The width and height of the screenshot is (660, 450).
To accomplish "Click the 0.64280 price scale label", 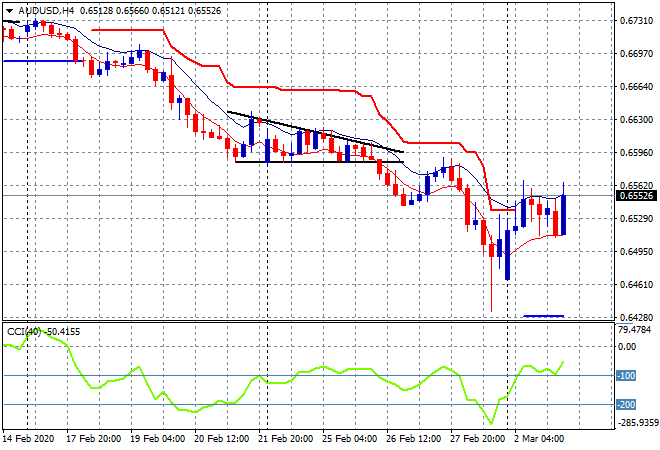I will pyautogui.click(x=635, y=317).
